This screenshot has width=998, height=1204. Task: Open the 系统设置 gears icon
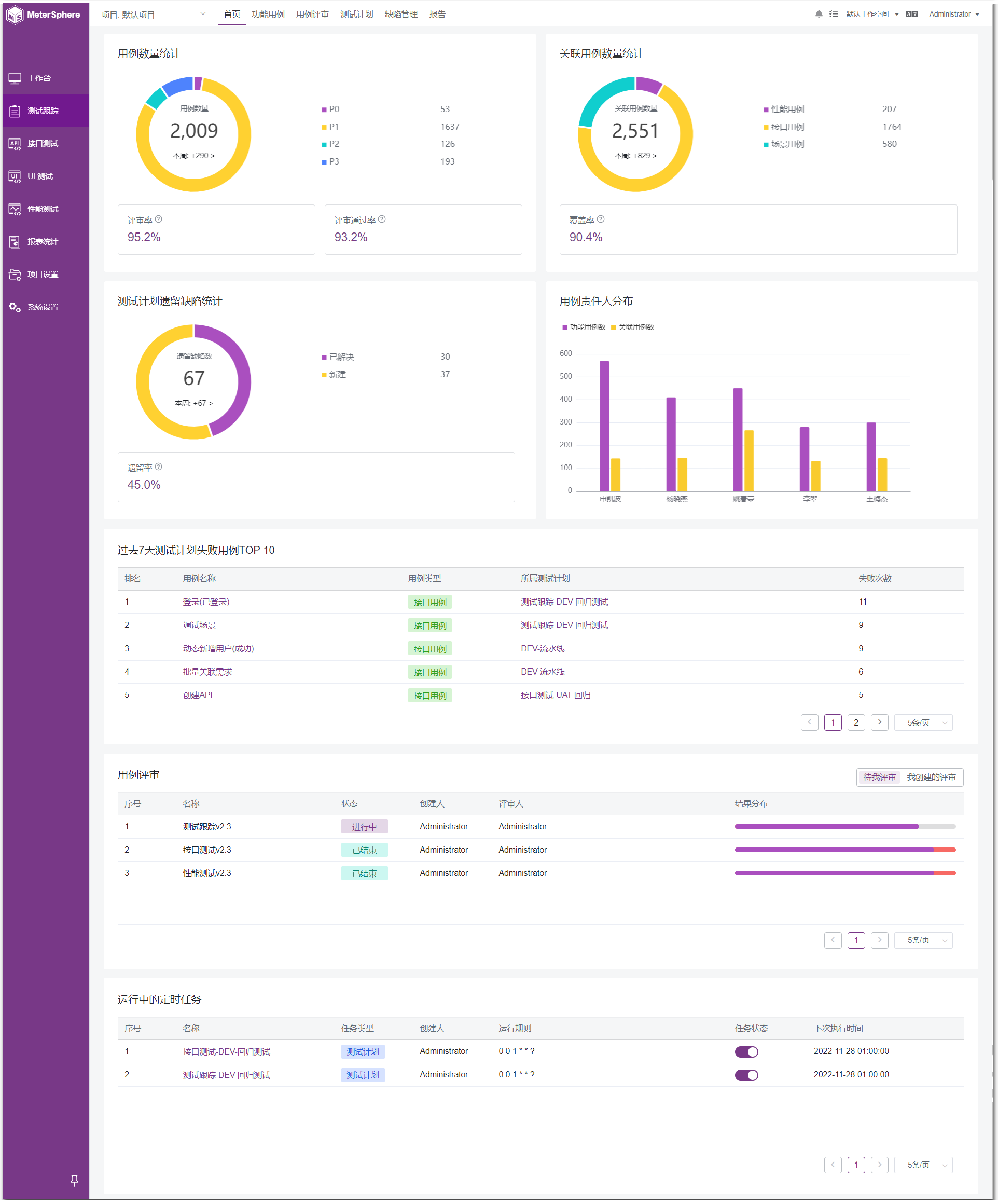pyautogui.click(x=15, y=307)
